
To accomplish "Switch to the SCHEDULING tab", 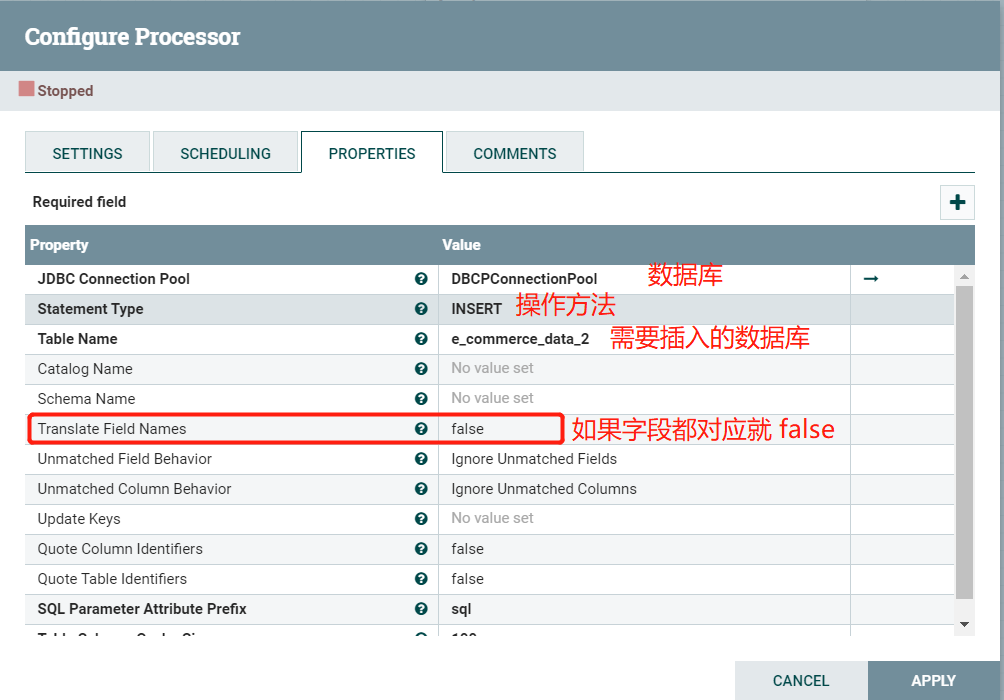I will tap(225, 153).
